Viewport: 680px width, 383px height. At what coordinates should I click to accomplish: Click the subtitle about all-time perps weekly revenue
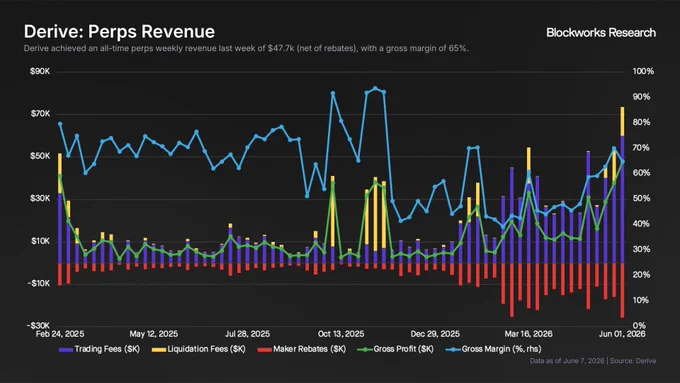246,48
